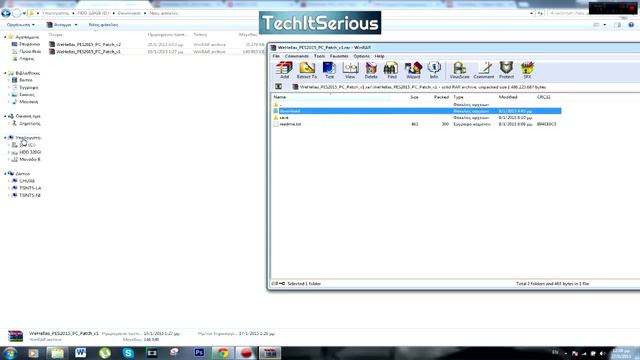The image size is (640, 360).
Task: Open Photoshop from the taskbar
Action: [199, 353]
